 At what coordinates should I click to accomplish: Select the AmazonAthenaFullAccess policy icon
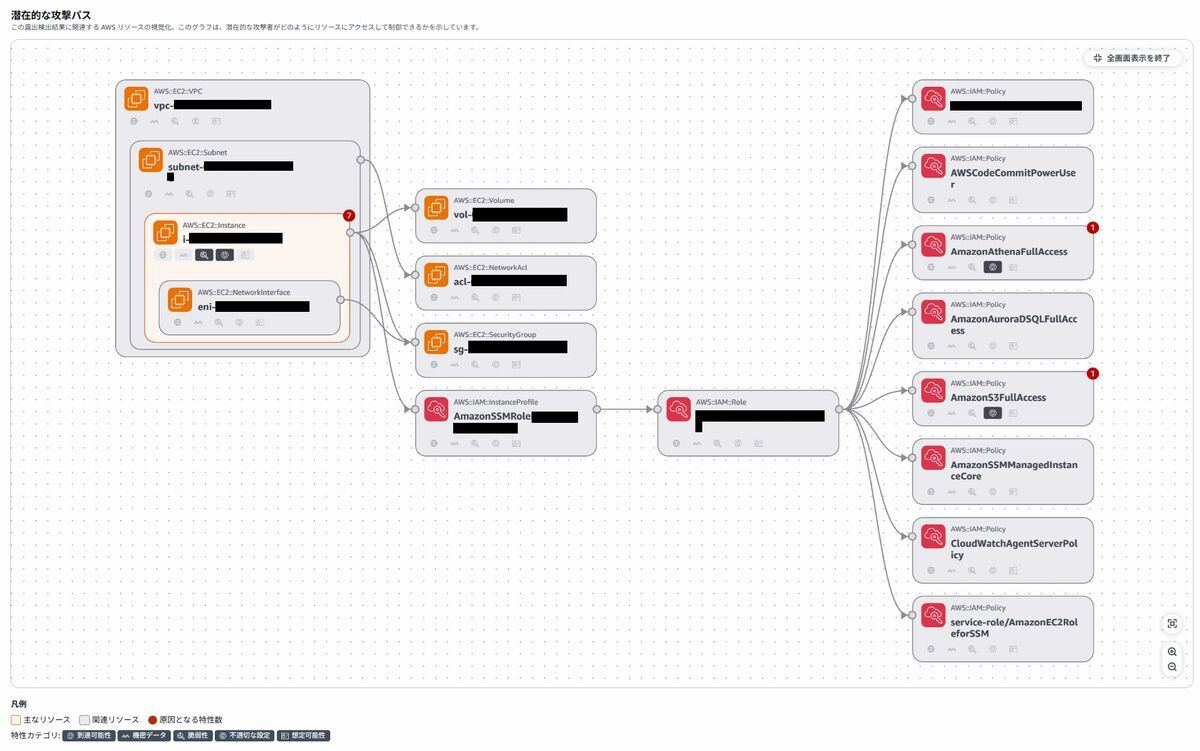point(933,244)
